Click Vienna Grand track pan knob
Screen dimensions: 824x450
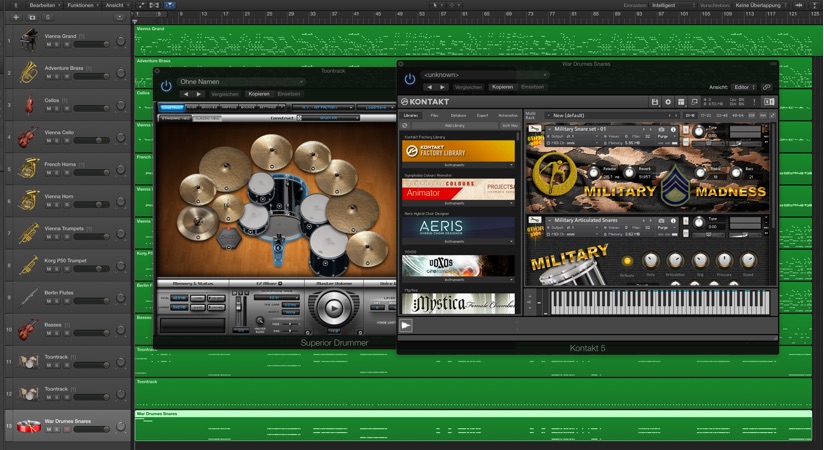[x=121, y=41]
